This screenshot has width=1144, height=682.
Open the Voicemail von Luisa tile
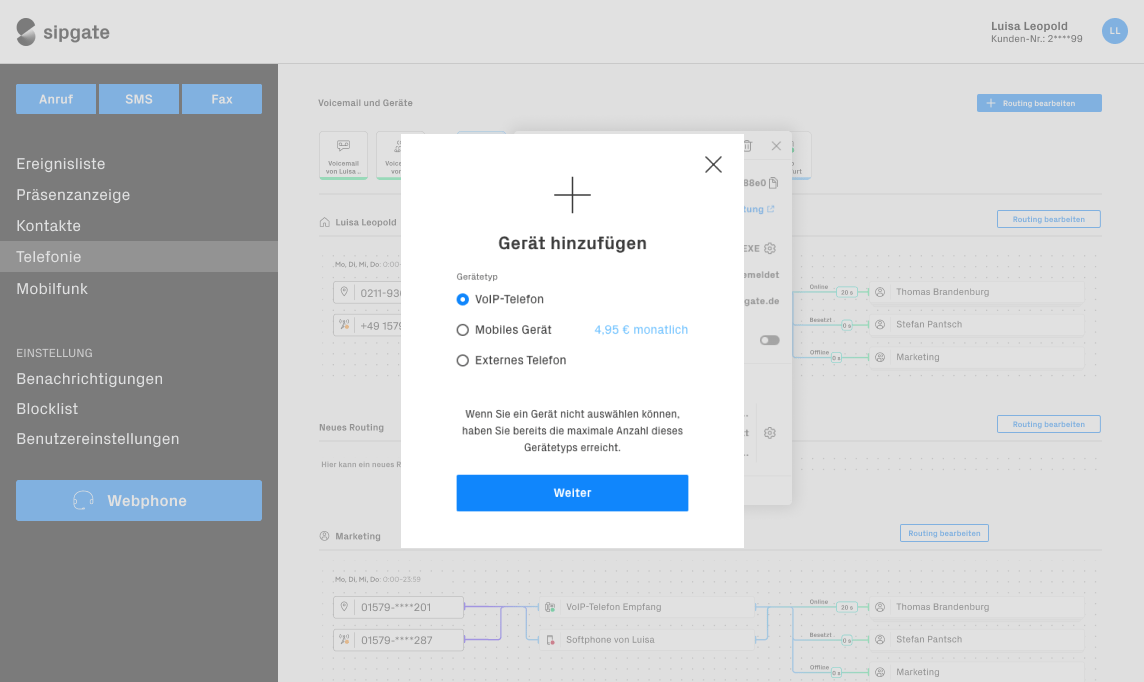(x=343, y=155)
